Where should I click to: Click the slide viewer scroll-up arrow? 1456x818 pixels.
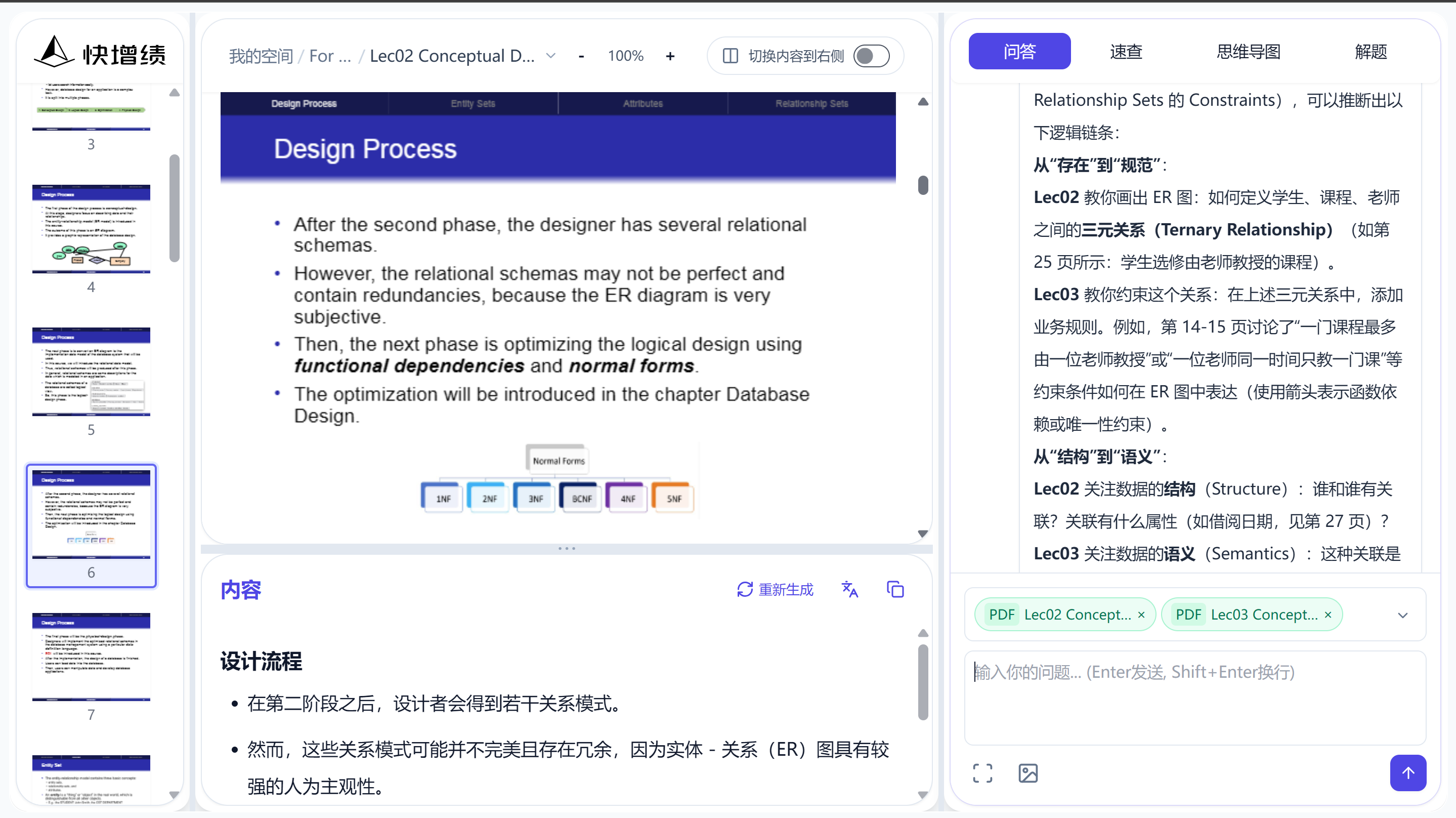point(923,102)
